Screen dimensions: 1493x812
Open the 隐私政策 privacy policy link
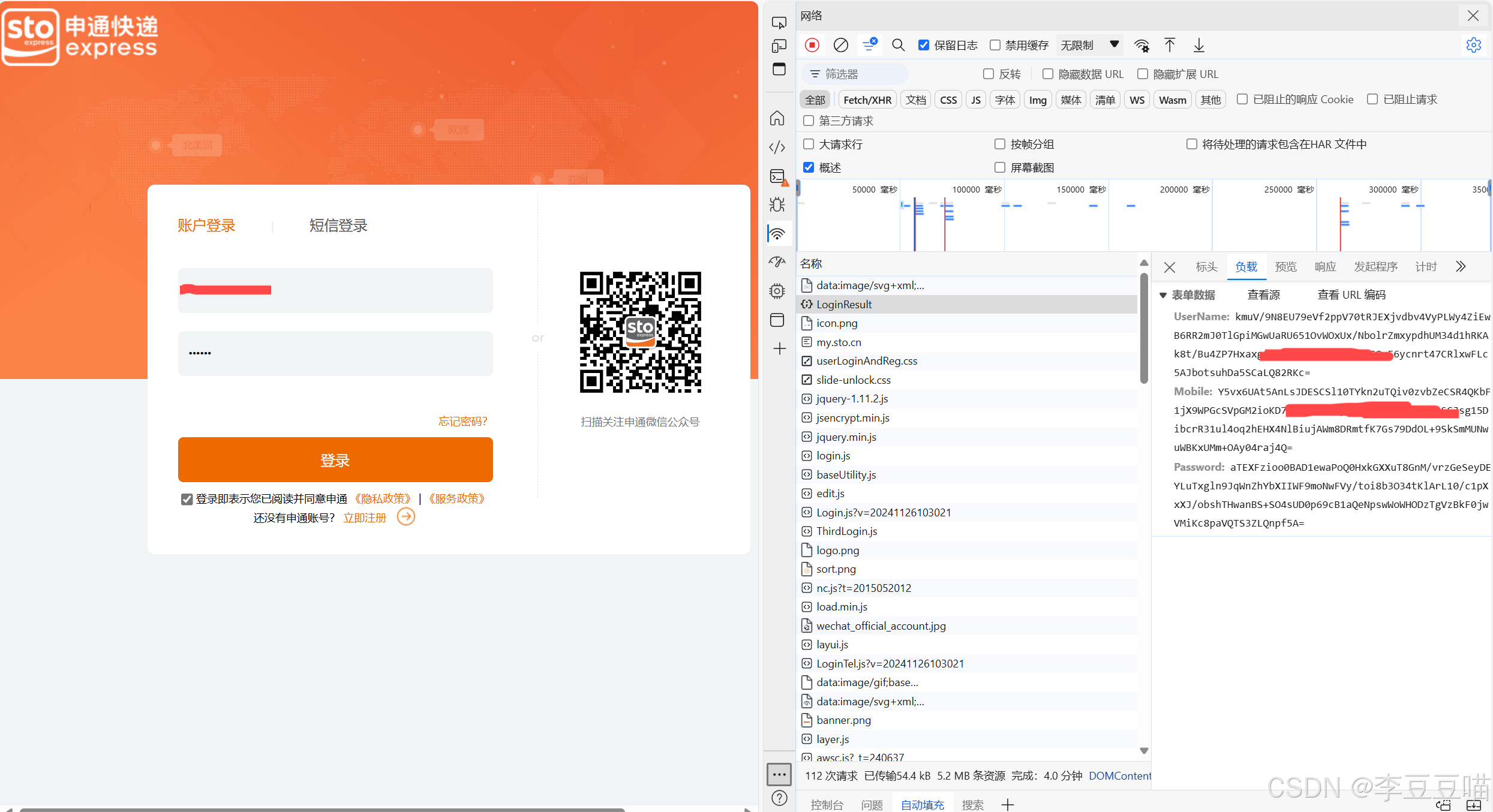[x=383, y=499]
